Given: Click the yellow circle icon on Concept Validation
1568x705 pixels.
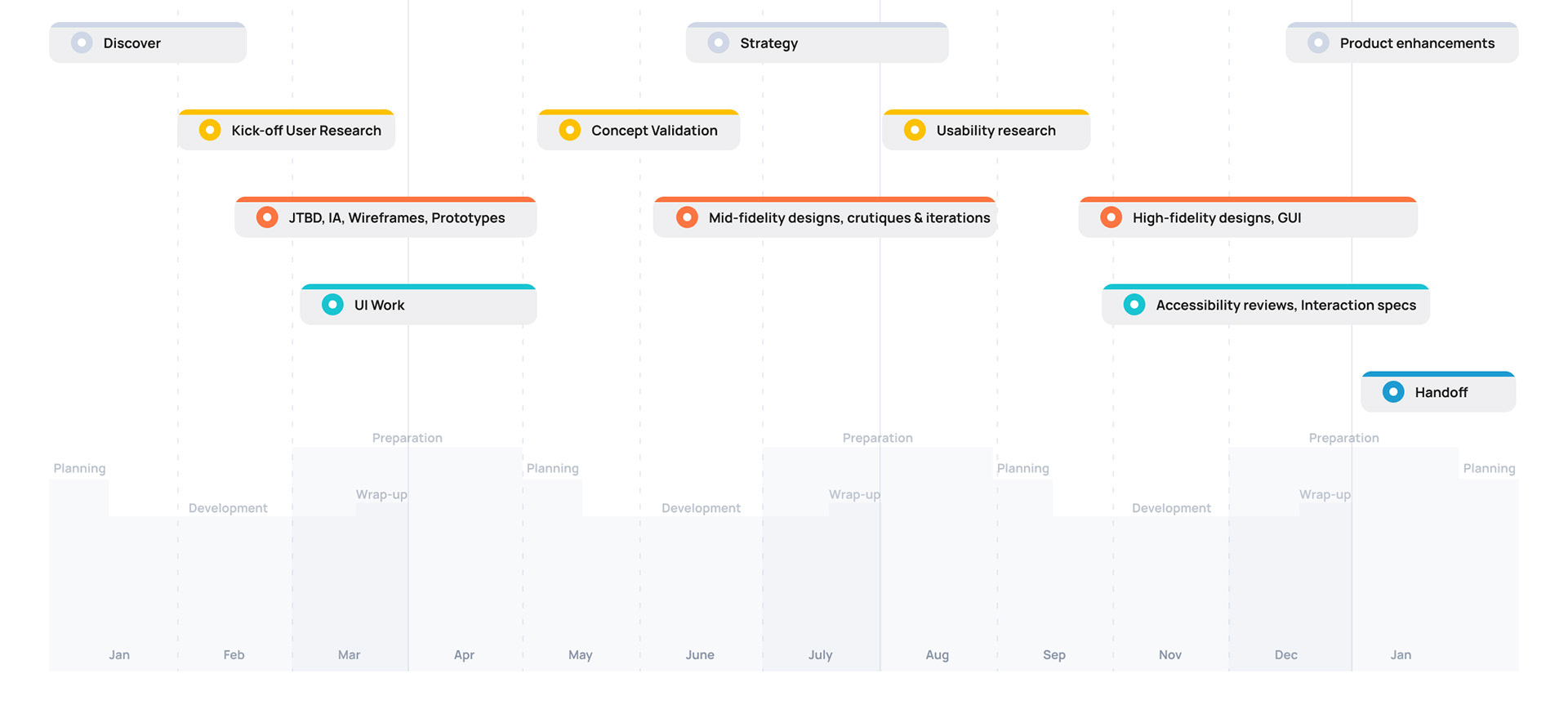Looking at the screenshot, I should coord(570,131).
